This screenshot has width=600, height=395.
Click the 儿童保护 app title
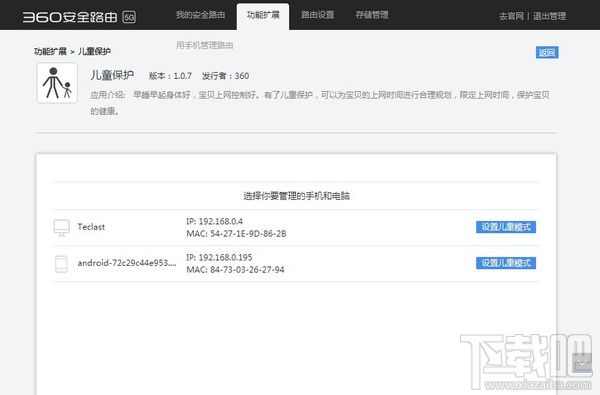point(112,75)
